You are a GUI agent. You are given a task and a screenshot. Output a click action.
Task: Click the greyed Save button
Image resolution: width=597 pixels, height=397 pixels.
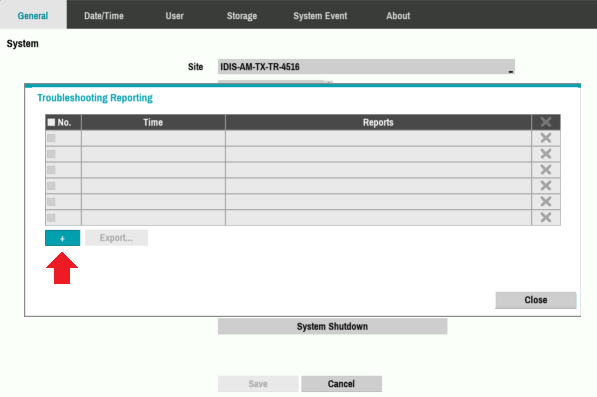coord(258,384)
